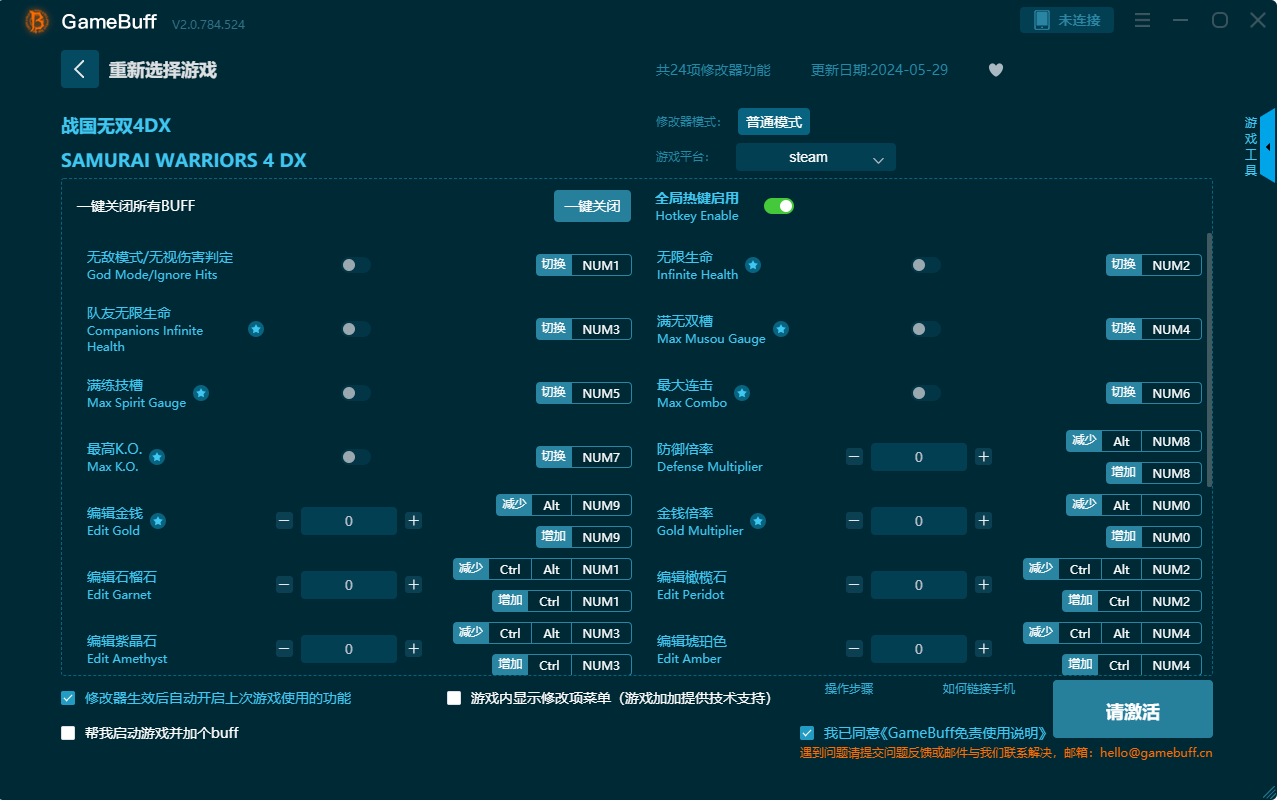Click star icon beside Max Musou Gauge
The height and width of the screenshot is (800, 1277).
point(781,329)
